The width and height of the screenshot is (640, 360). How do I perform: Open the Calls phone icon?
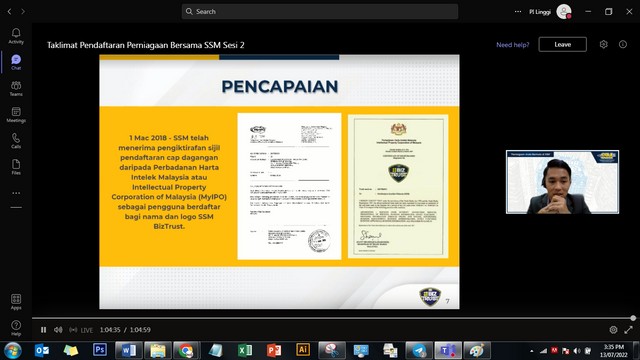(16, 141)
